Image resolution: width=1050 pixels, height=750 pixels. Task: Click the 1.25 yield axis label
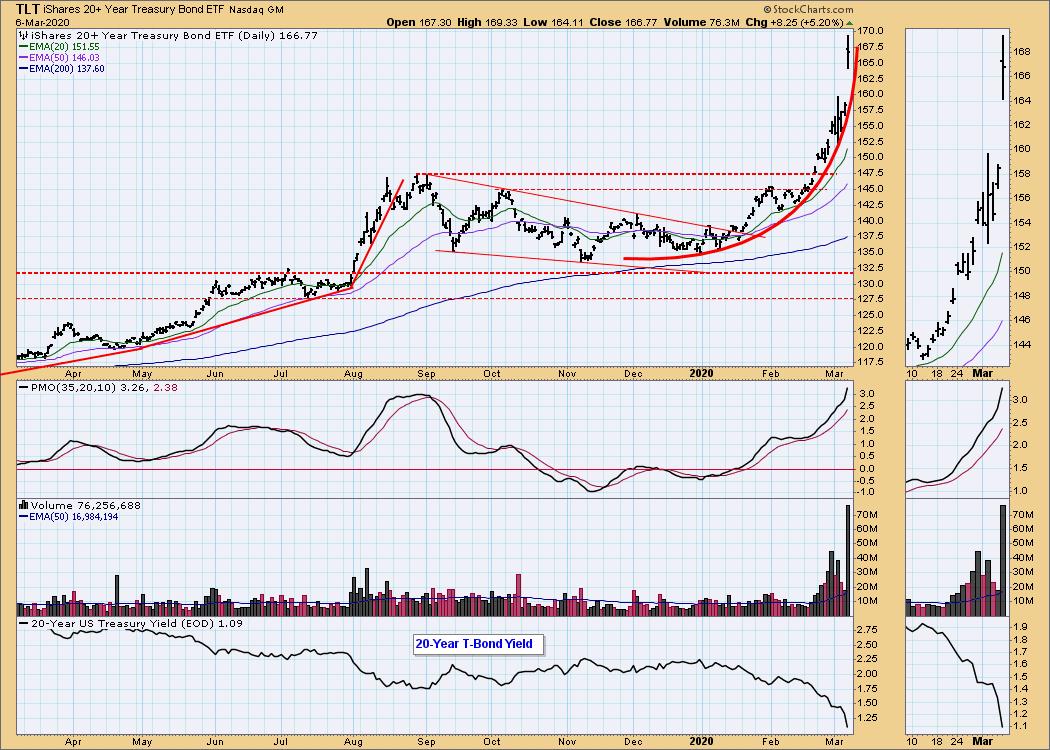[867, 719]
